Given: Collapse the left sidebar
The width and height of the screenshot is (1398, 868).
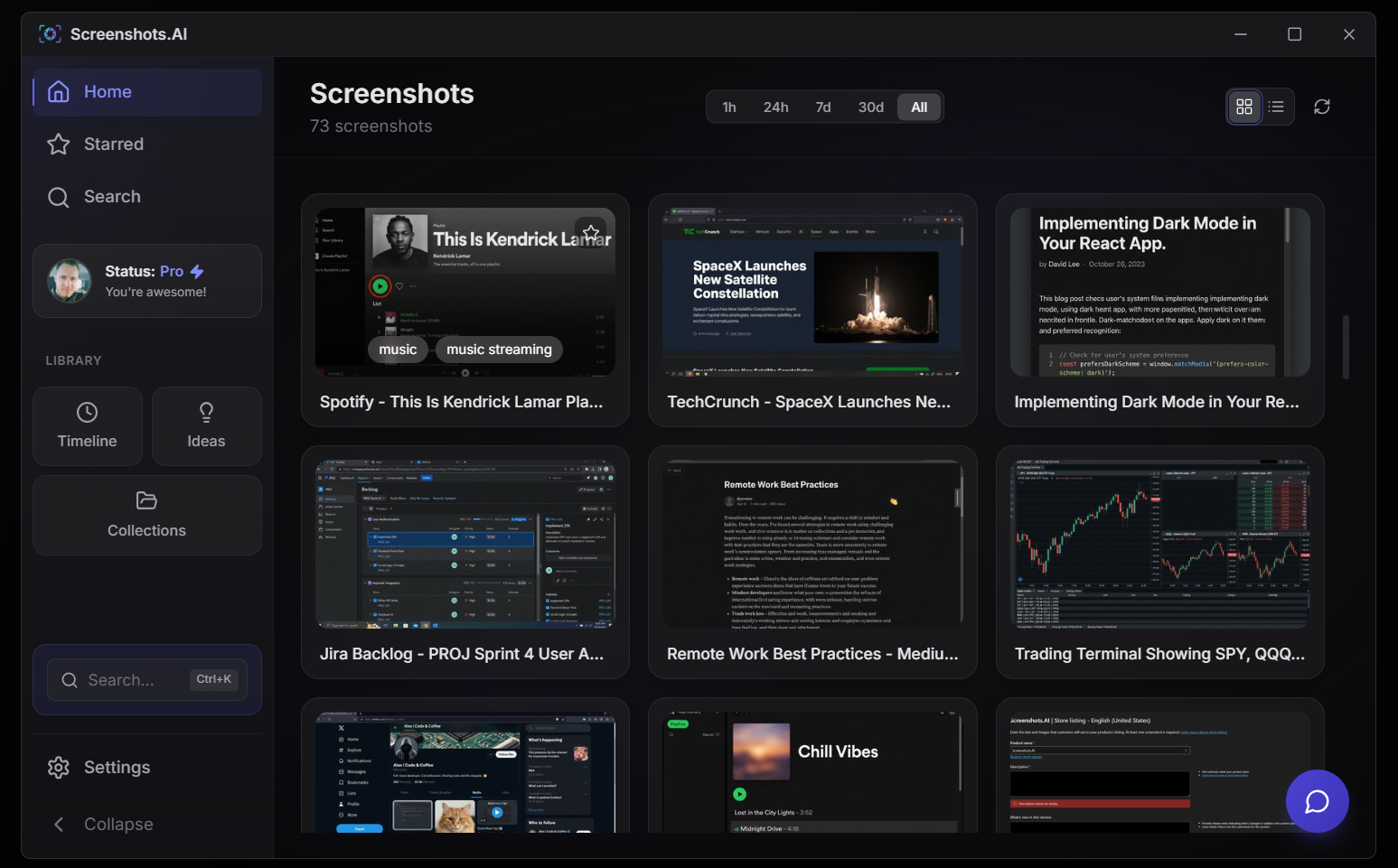Looking at the screenshot, I should tap(117, 824).
